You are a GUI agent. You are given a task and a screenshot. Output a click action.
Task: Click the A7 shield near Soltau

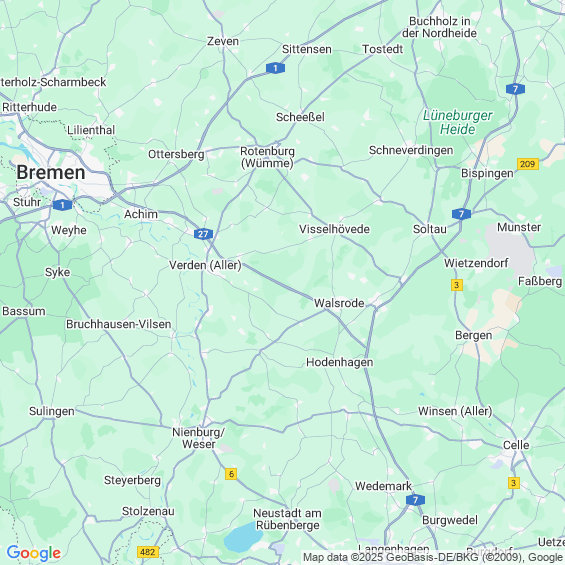coord(461,214)
